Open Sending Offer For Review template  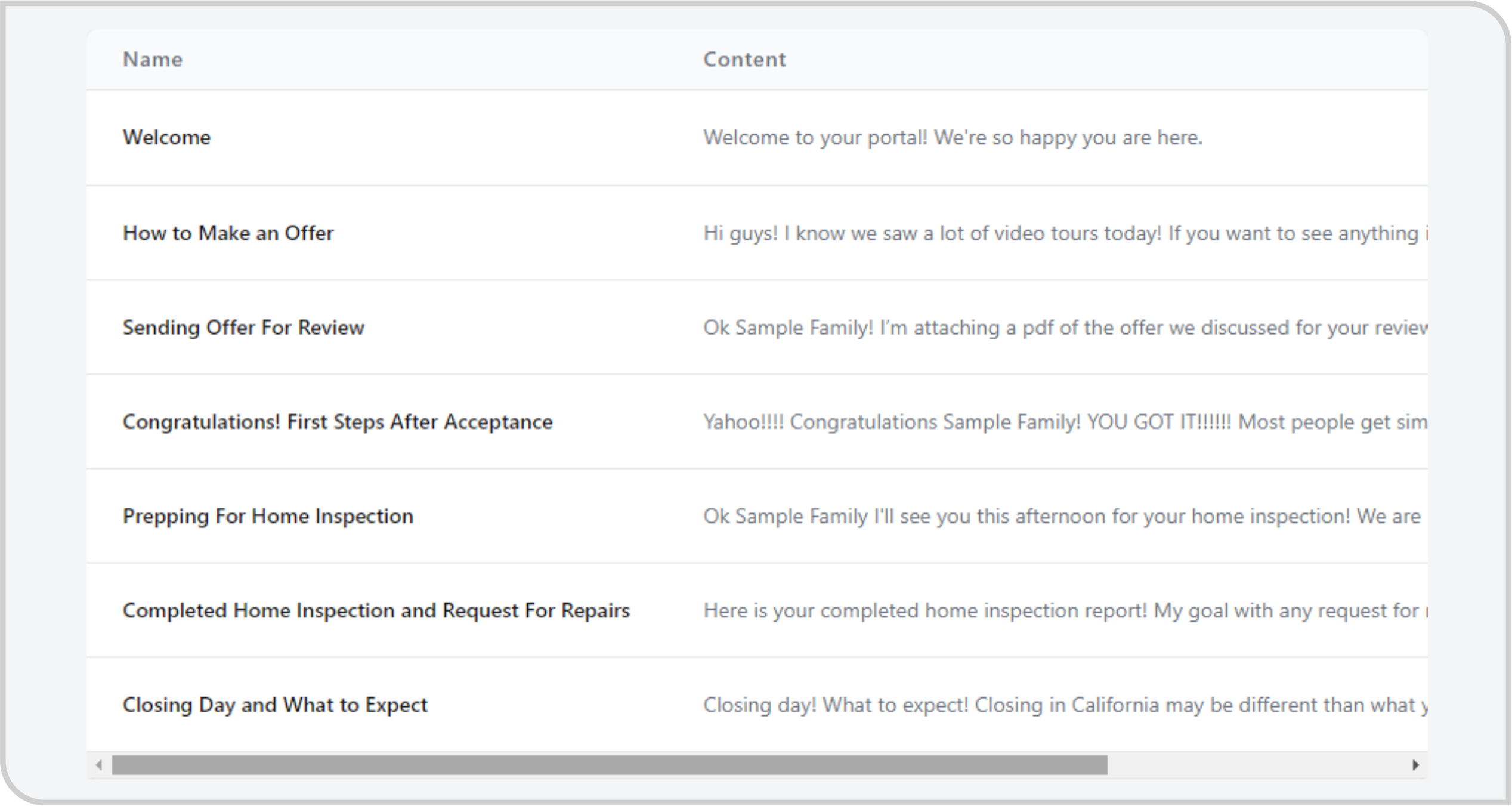243,328
